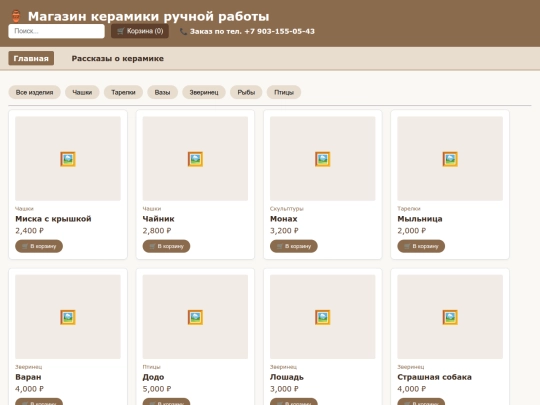Open the Корзина (0) cart button
The height and width of the screenshot is (405, 540).
(x=140, y=31)
